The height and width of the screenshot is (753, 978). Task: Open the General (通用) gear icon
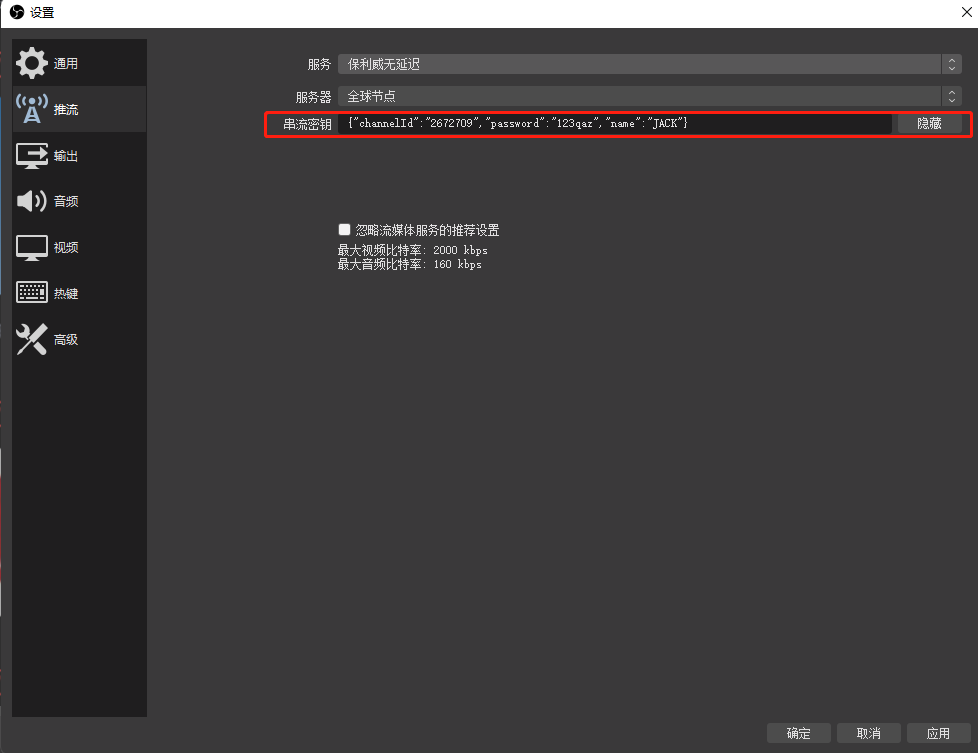coord(32,63)
